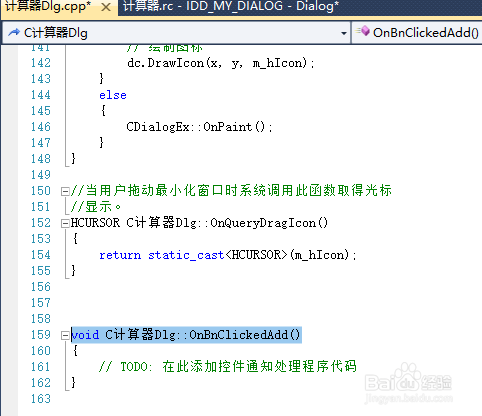Click the dropdown arrow of class selector
The image size is (482, 416).
tap(344, 33)
